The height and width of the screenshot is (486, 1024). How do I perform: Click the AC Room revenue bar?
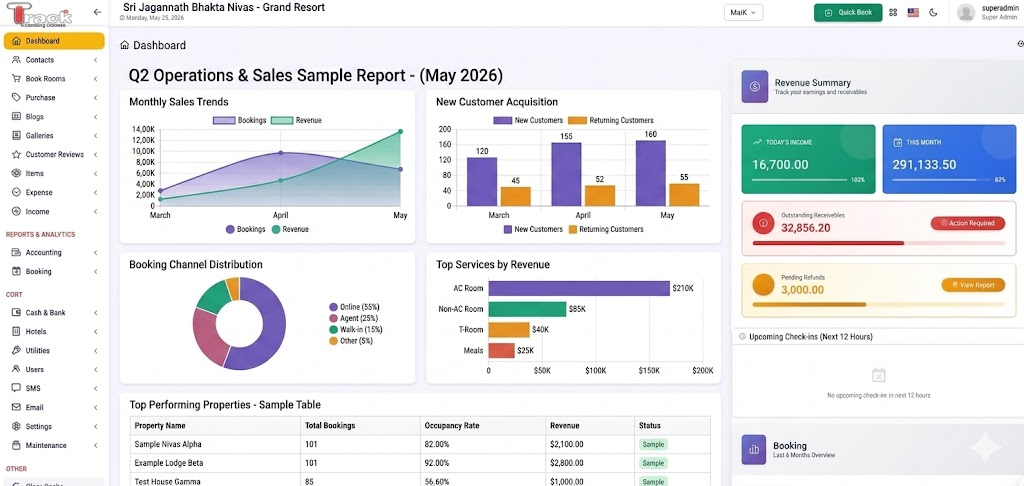click(579, 288)
